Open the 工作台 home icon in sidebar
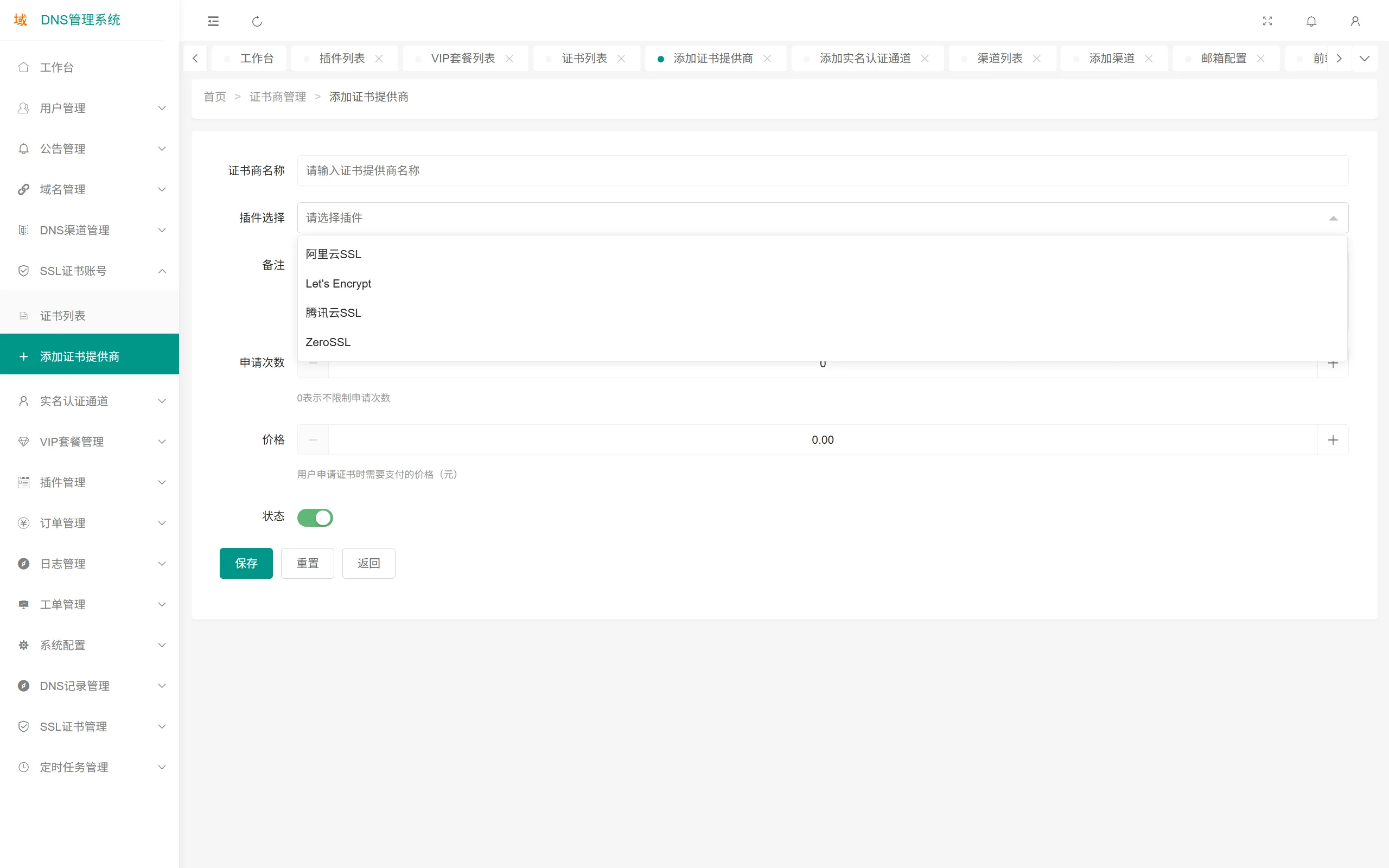This screenshot has width=1389, height=868. pos(23,67)
